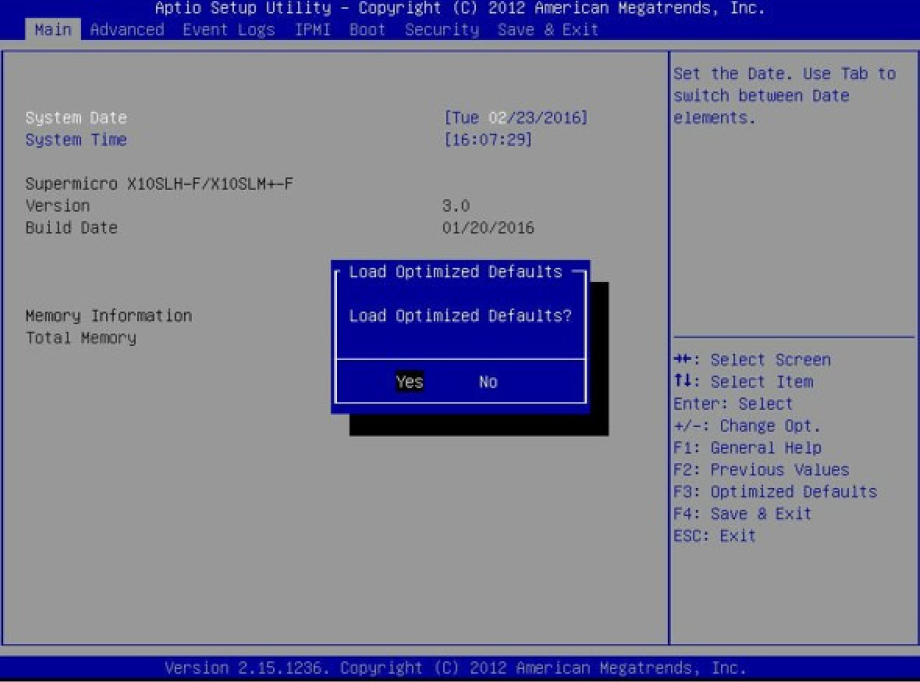Open the Main tab
920x682 pixels.
coord(52,29)
